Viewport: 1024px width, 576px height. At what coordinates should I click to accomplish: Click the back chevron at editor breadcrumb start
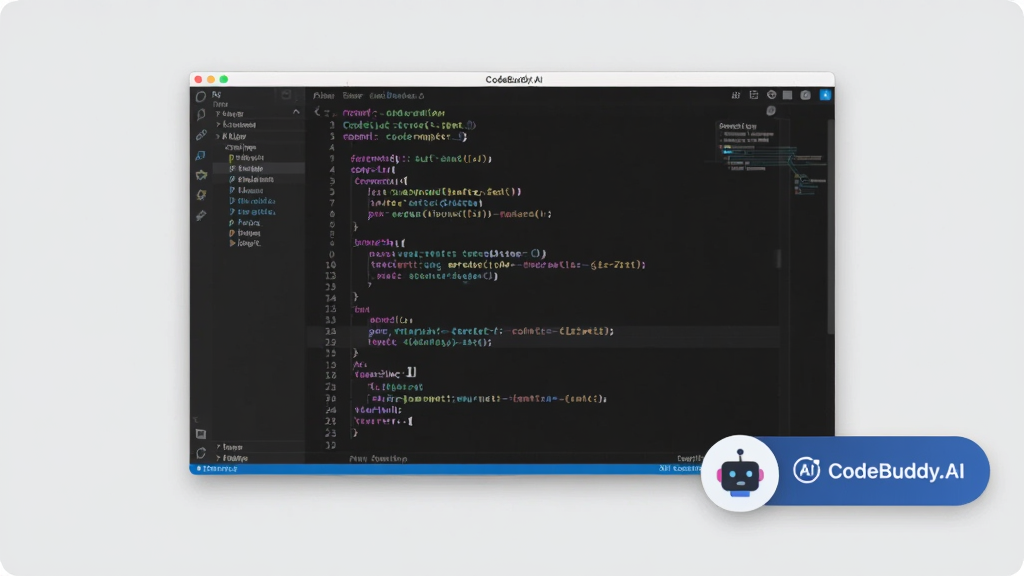[317, 112]
